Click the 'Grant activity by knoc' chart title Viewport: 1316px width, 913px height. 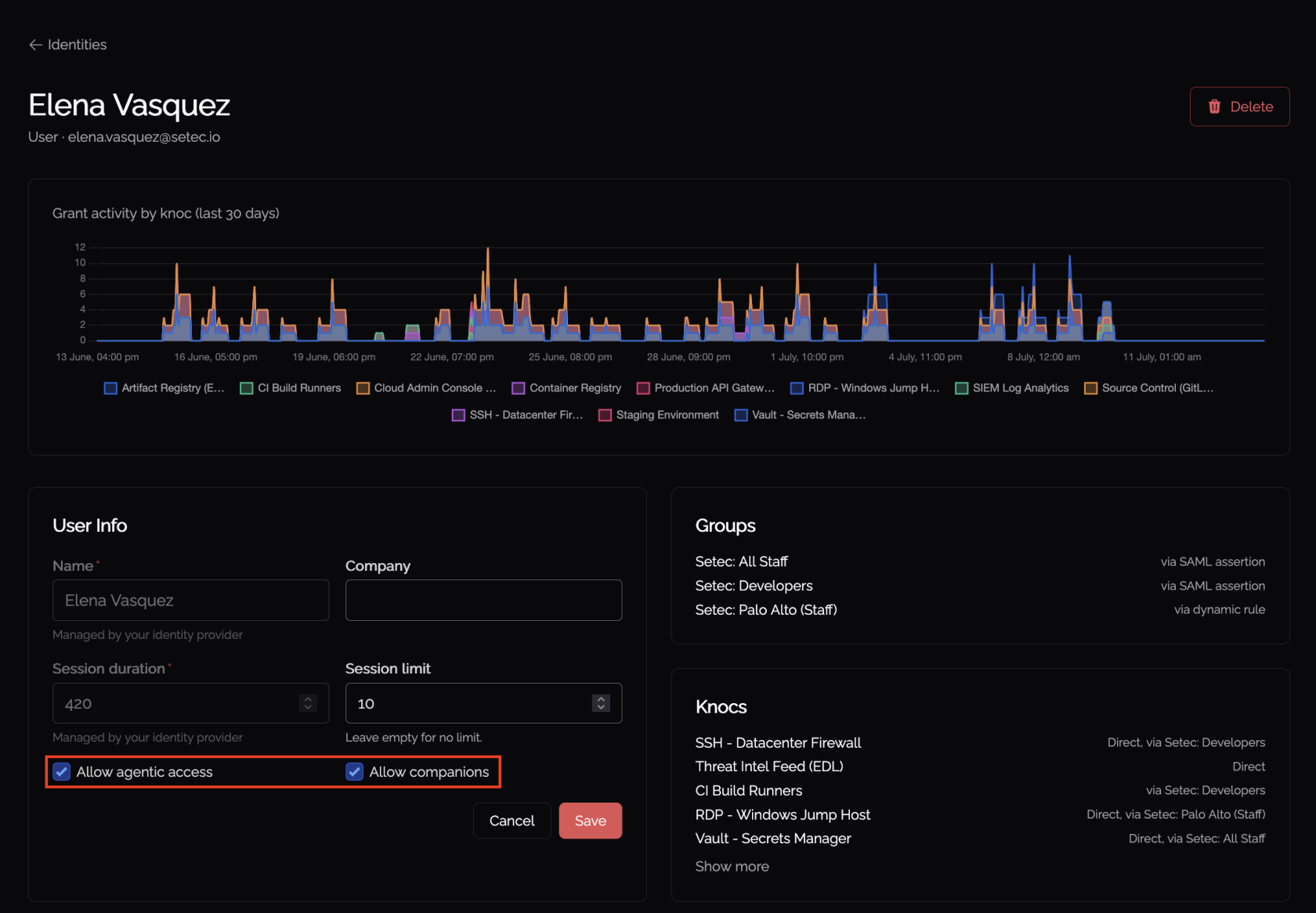(x=166, y=214)
